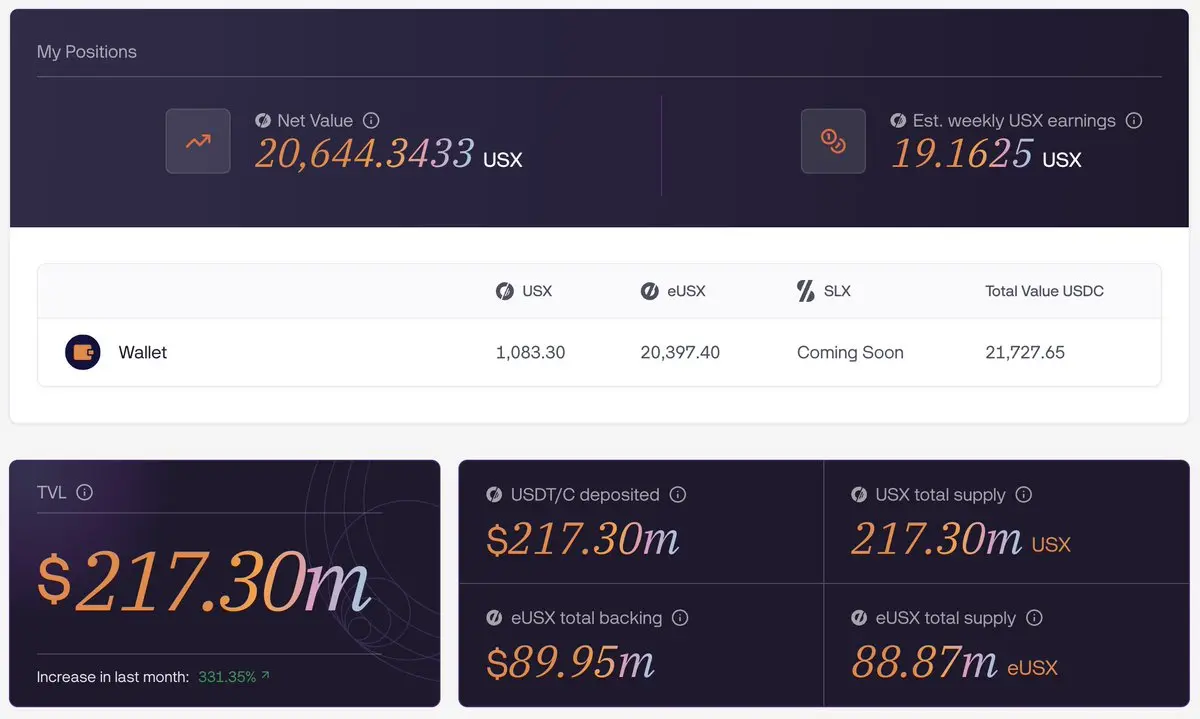Click the 331.35% monthly increase value
Image resolution: width=1200 pixels, height=719 pixels.
pos(227,677)
